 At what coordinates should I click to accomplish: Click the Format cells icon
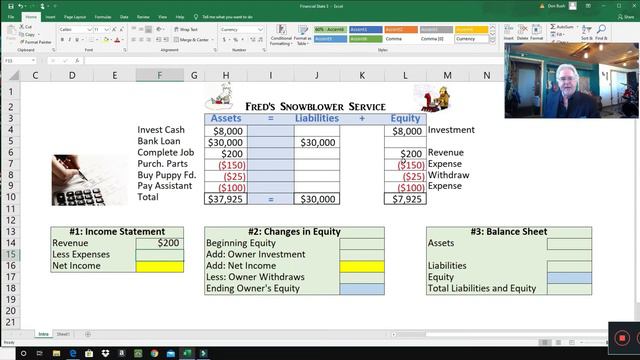click(x=536, y=29)
